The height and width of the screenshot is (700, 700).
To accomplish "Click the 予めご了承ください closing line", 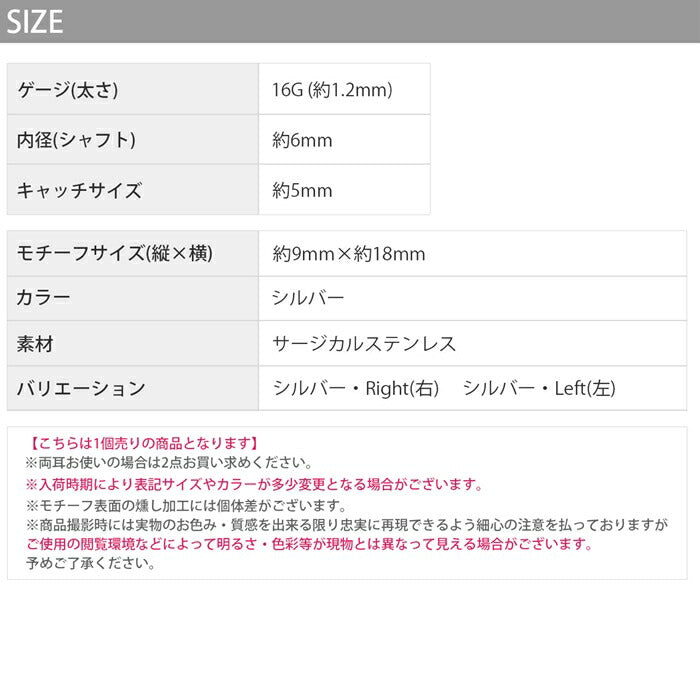I will tap(91, 563).
